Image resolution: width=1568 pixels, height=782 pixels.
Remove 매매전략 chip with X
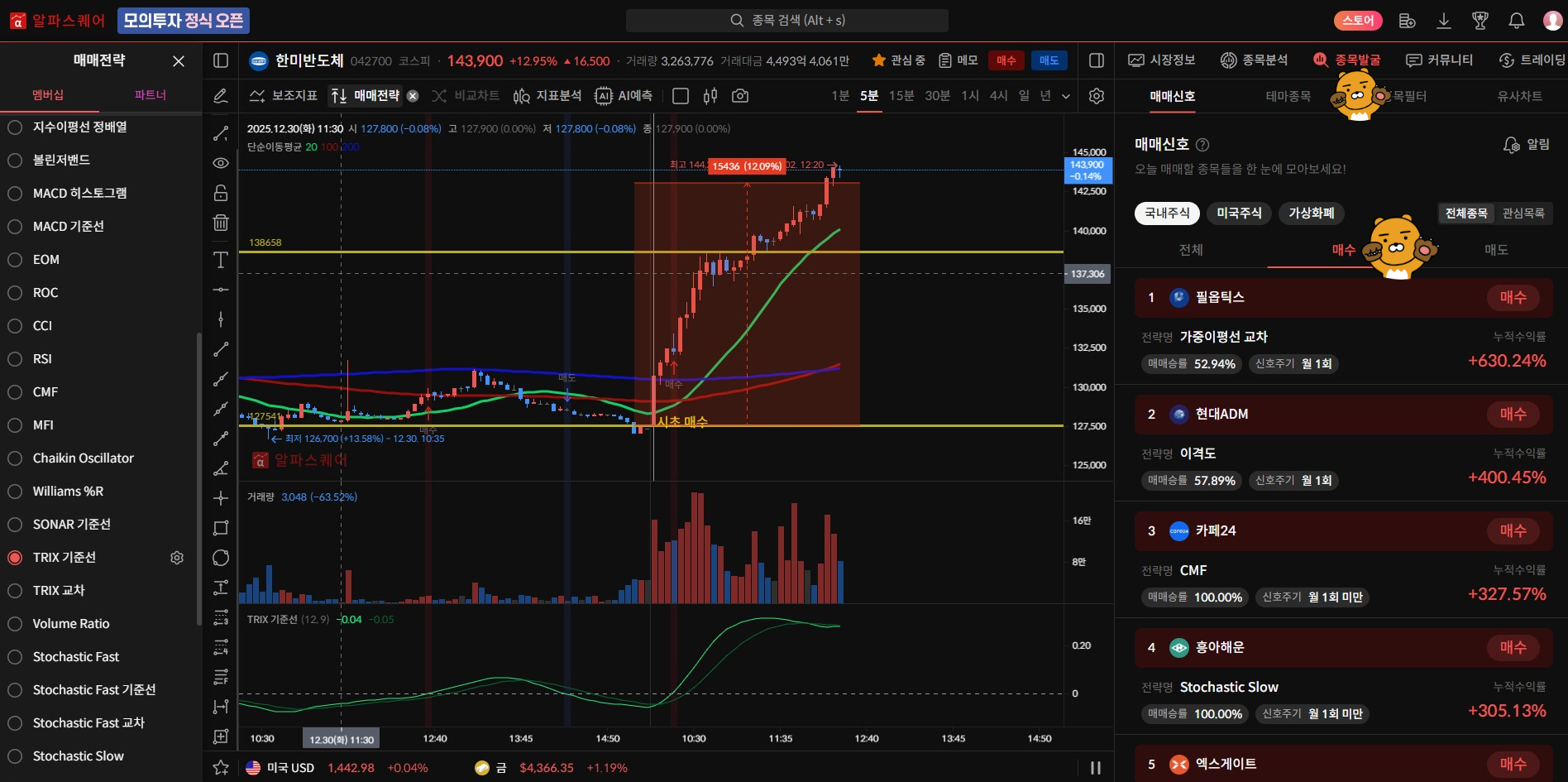[x=413, y=96]
